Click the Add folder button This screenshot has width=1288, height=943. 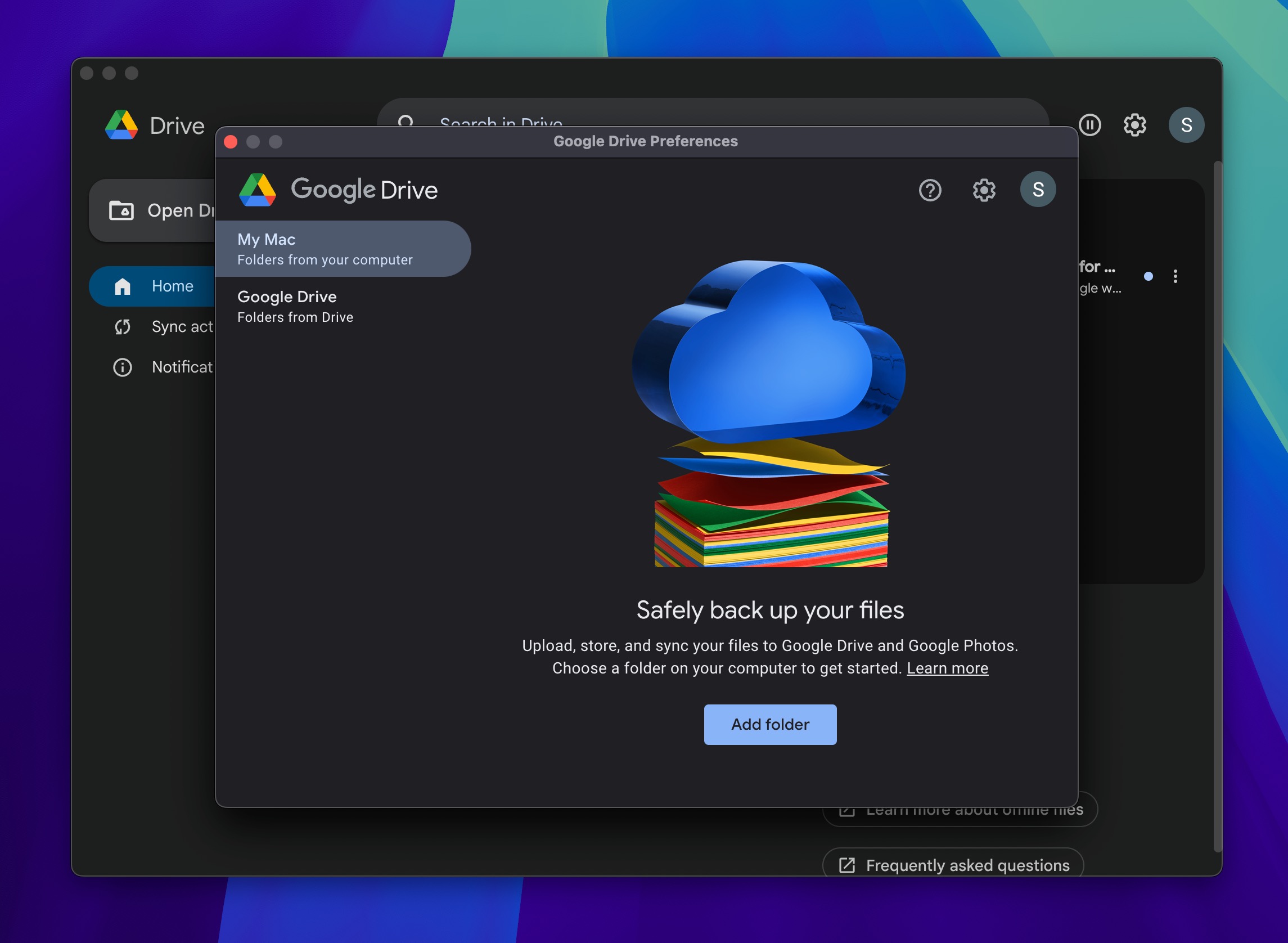[x=770, y=724]
